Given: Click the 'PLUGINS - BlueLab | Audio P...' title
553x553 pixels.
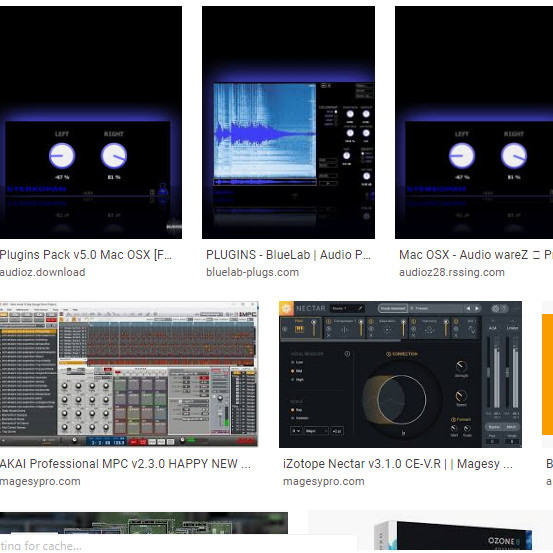Looking at the screenshot, I should (288, 255).
